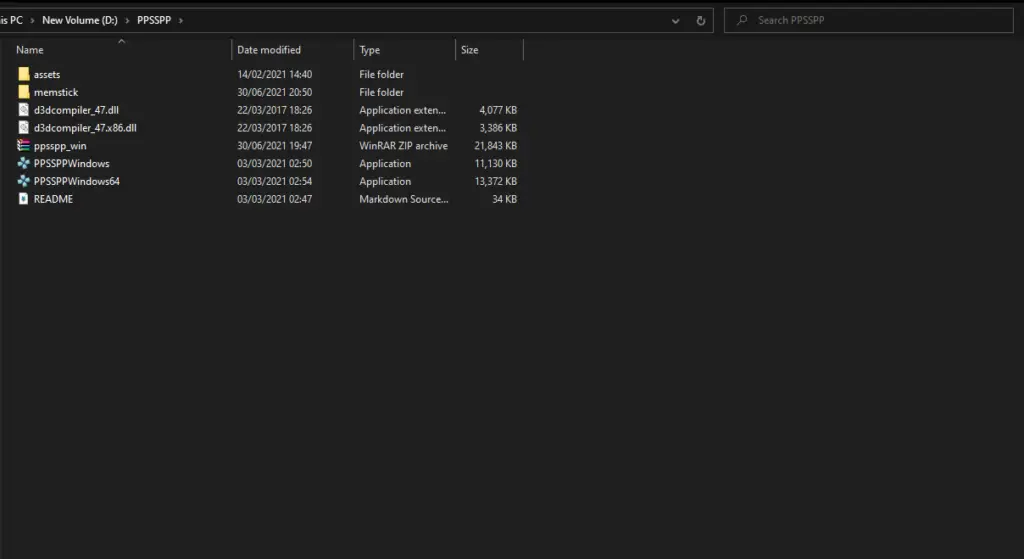Select the assets folder icon
The image size is (1024, 559).
(24, 74)
